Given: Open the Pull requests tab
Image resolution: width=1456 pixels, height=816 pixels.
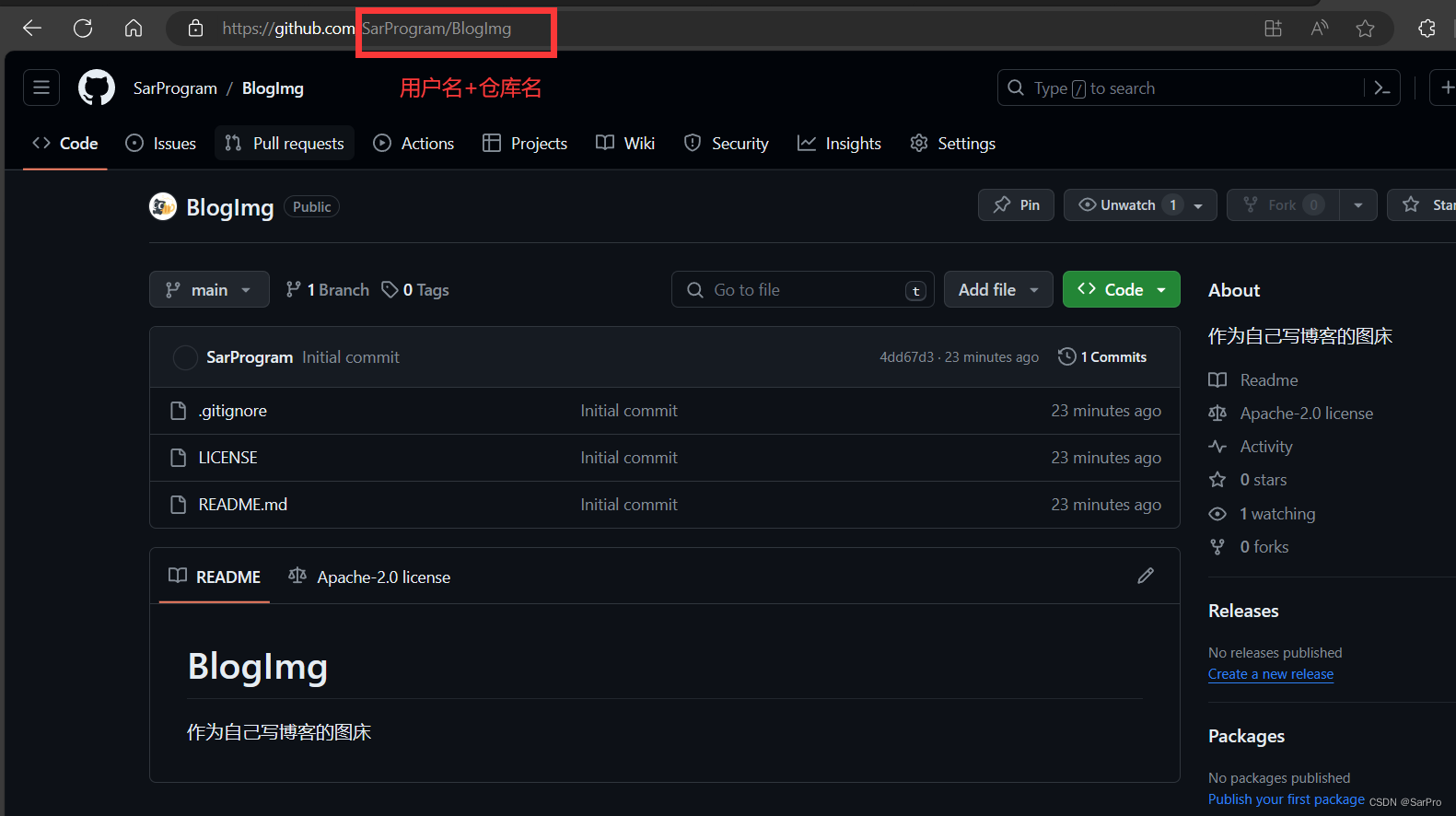Looking at the screenshot, I should [285, 143].
